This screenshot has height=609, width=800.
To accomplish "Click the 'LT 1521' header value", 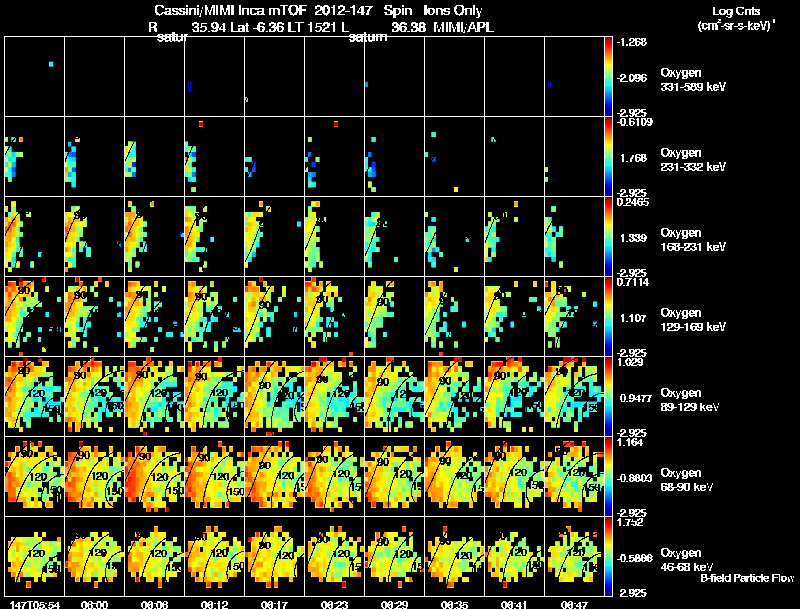I will (x=312, y=27).
